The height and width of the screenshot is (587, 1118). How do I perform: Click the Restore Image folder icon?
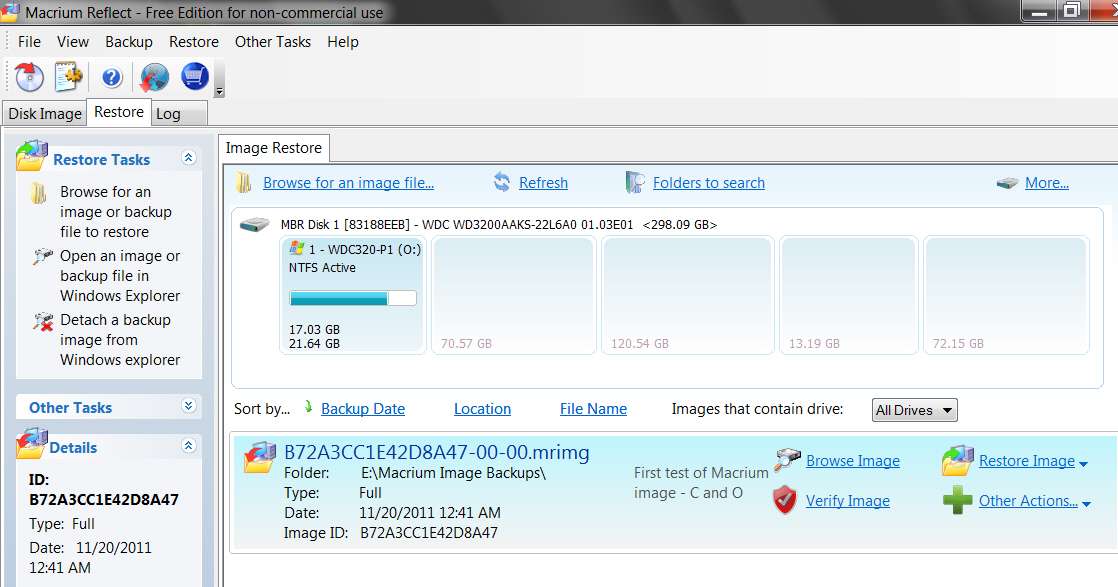[958, 461]
